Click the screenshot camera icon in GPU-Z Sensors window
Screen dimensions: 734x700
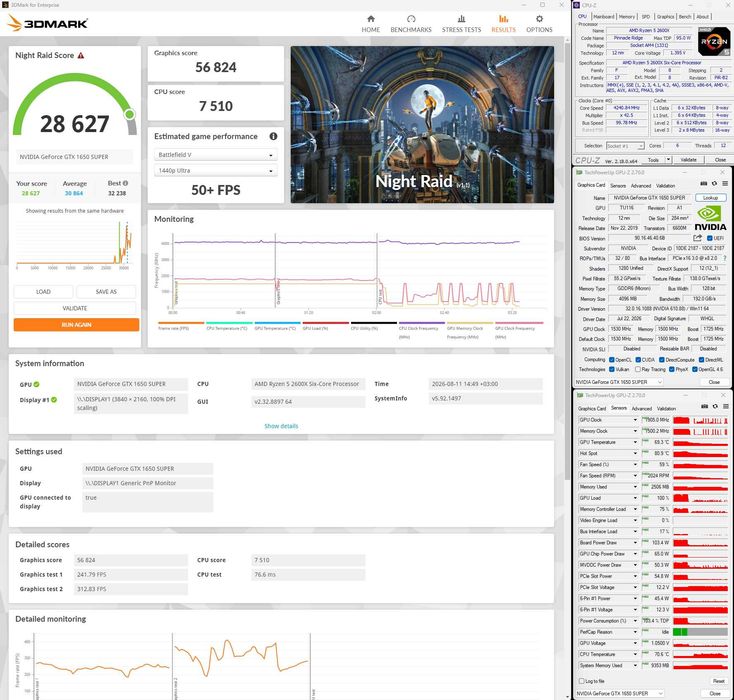(x=704, y=406)
